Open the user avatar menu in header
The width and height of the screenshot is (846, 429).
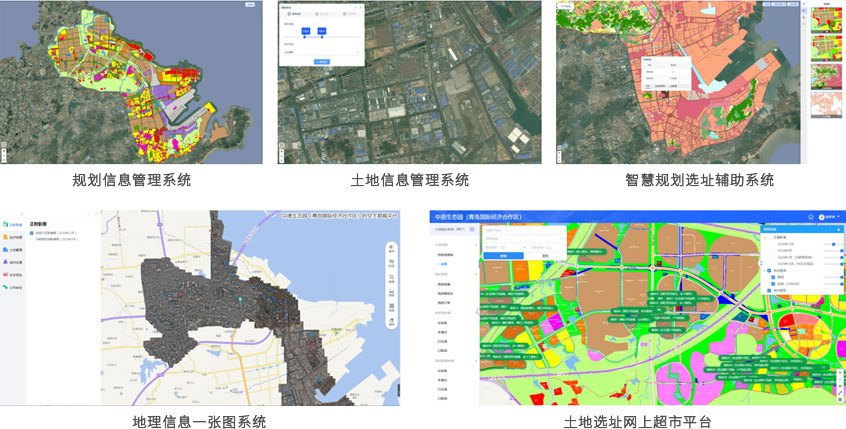click(x=823, y=216)
